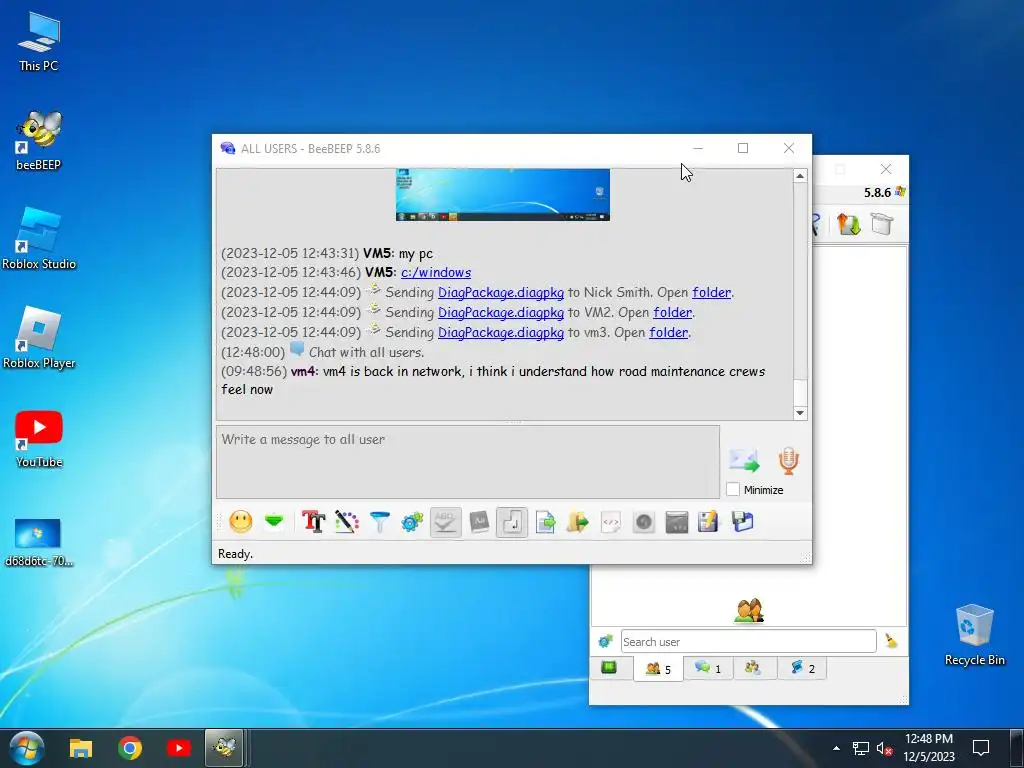The height and width of the screenshot is (768, 1024).
Task: Click the chat vertical scrollbar track
Action: pyautogui.click(x=800, y=281)
